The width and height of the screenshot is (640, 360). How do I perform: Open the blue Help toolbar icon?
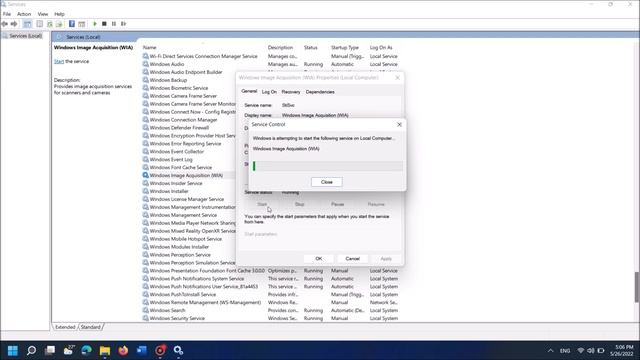72,24
